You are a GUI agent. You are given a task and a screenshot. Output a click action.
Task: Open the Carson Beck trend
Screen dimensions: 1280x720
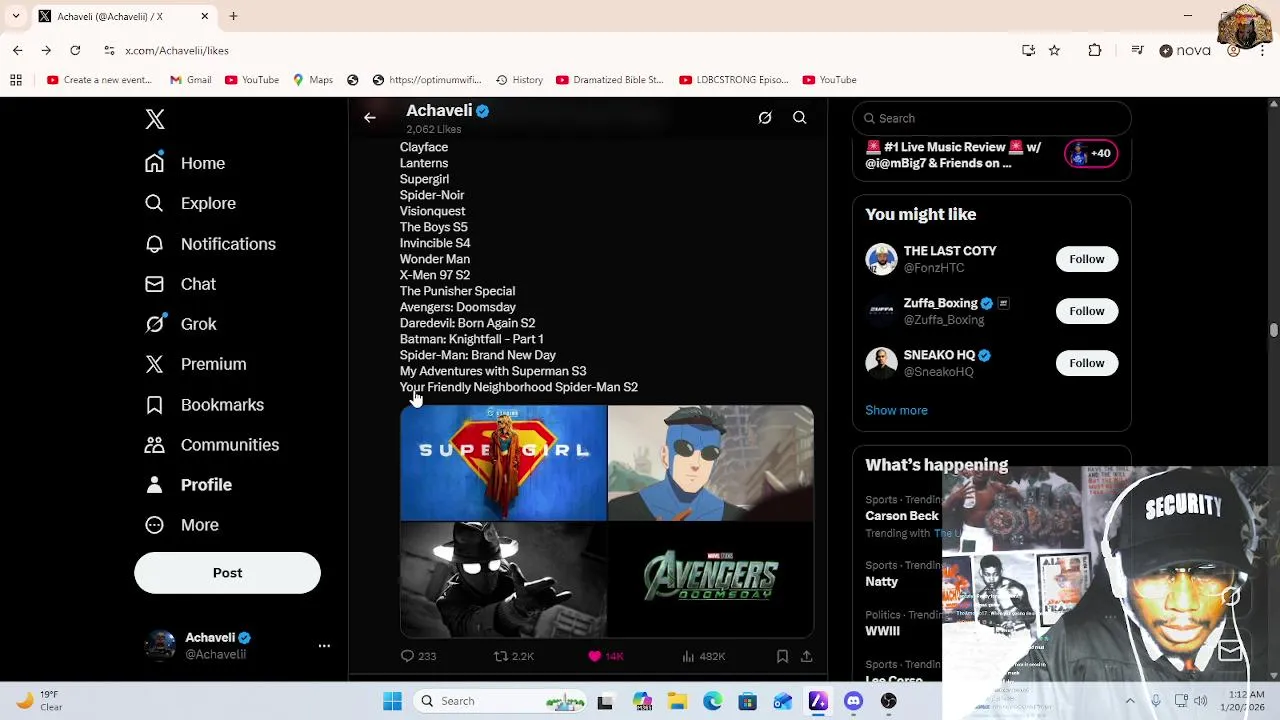click(902, 516)
